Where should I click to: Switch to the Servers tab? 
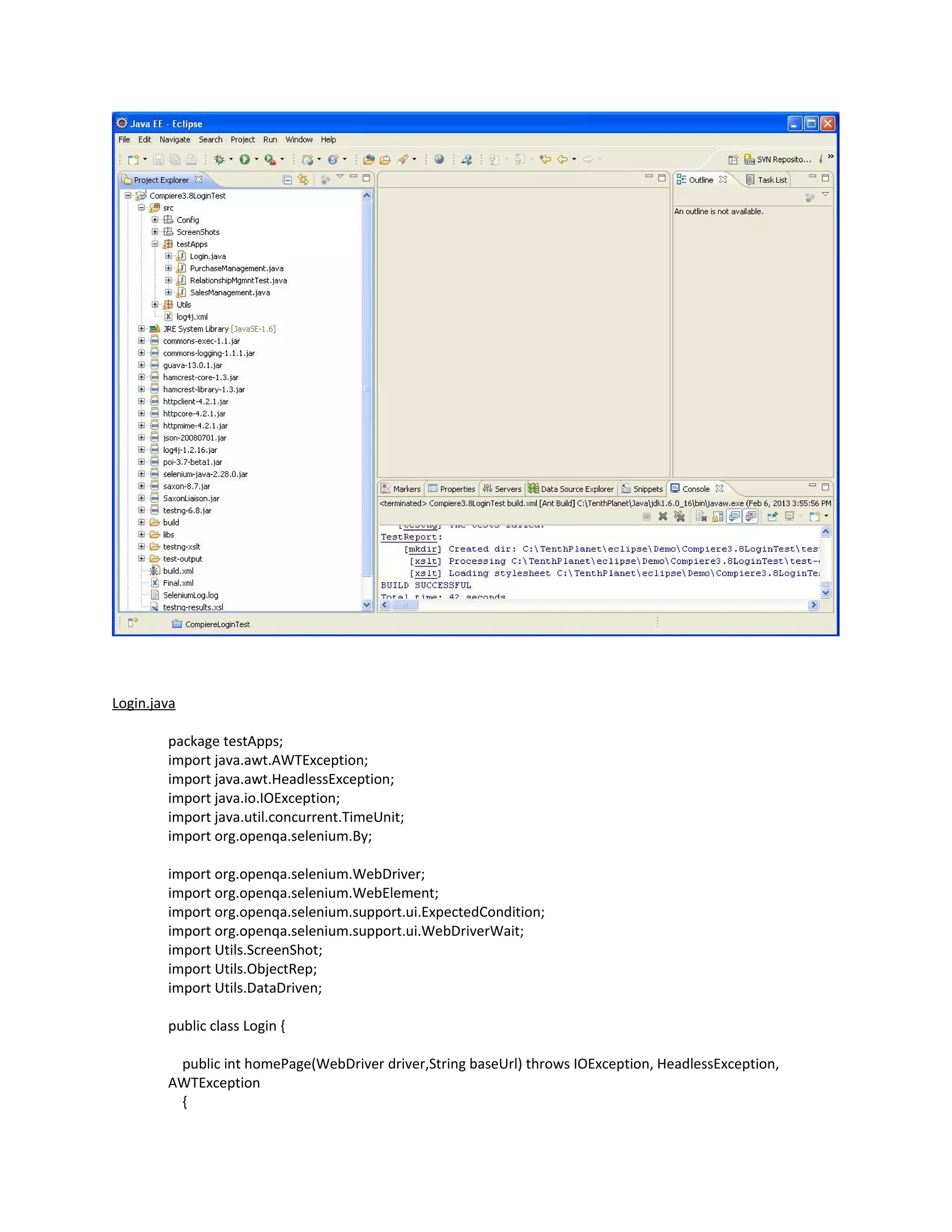pos(502,489)
